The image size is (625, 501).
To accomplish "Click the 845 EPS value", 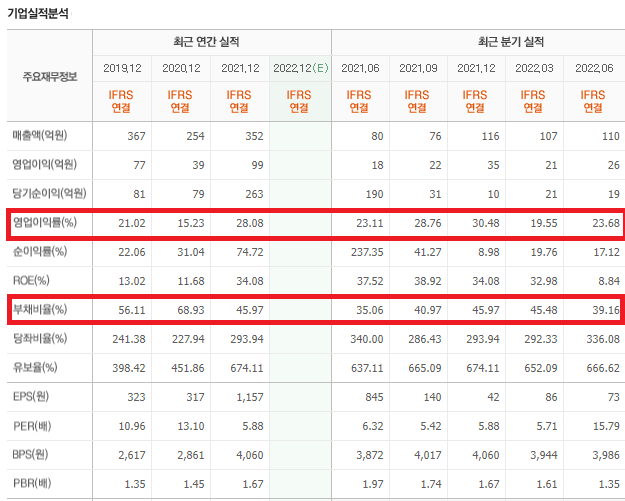I will (x=374, y=397).
